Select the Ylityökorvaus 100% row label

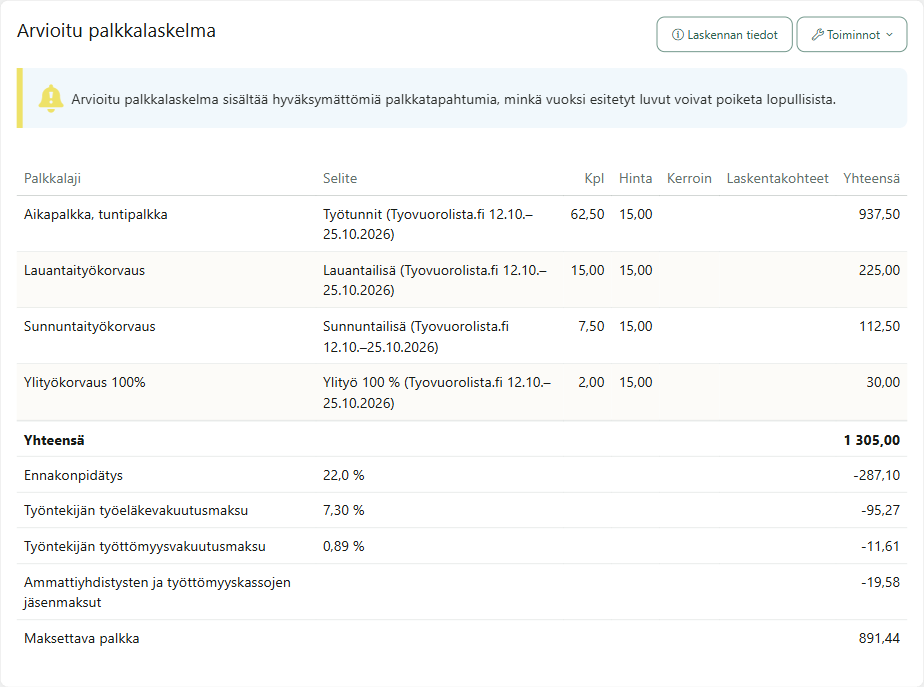coord(84,382)
